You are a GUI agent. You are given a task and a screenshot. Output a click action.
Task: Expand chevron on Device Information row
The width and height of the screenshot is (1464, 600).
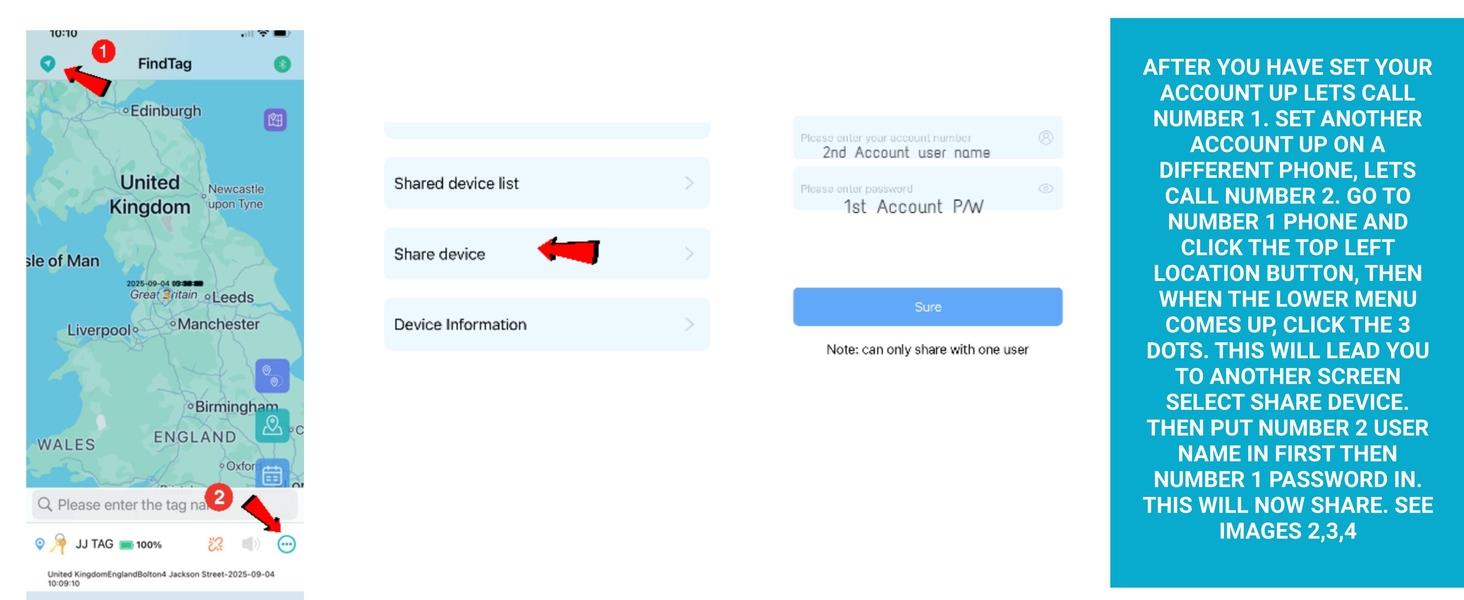point(689,324)
